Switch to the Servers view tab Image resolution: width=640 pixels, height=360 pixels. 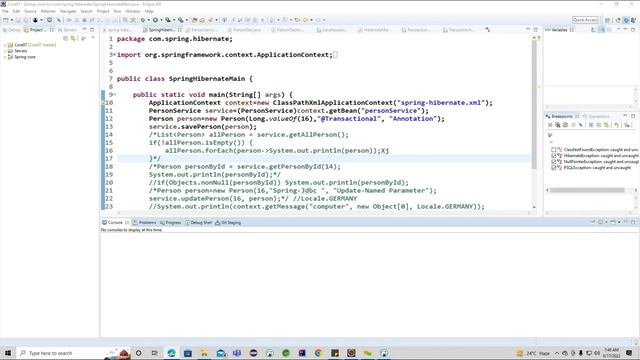click(67, 30)
